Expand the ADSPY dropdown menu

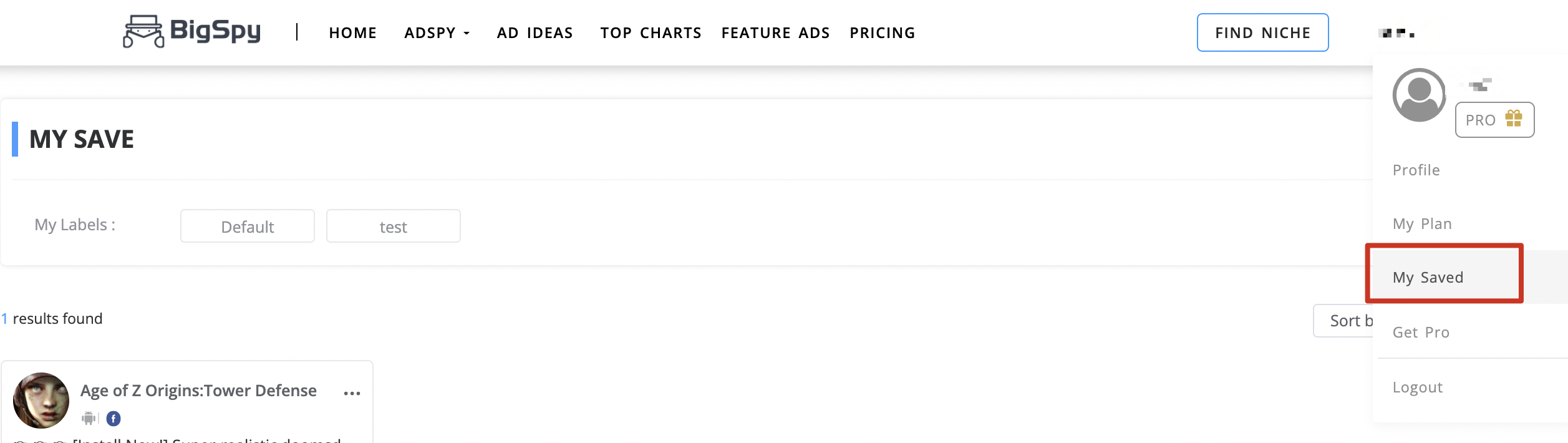[x=437, y=33]
